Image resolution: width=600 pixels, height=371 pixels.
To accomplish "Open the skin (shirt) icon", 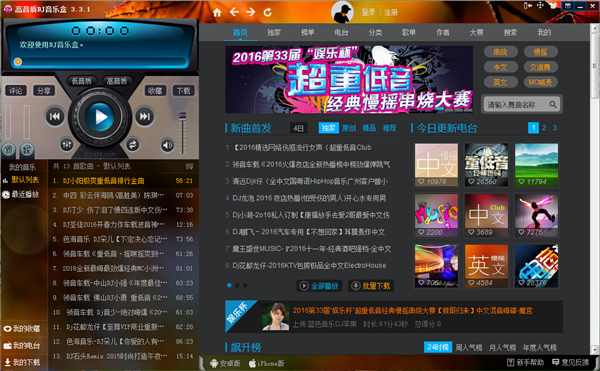I will point(553,5).
